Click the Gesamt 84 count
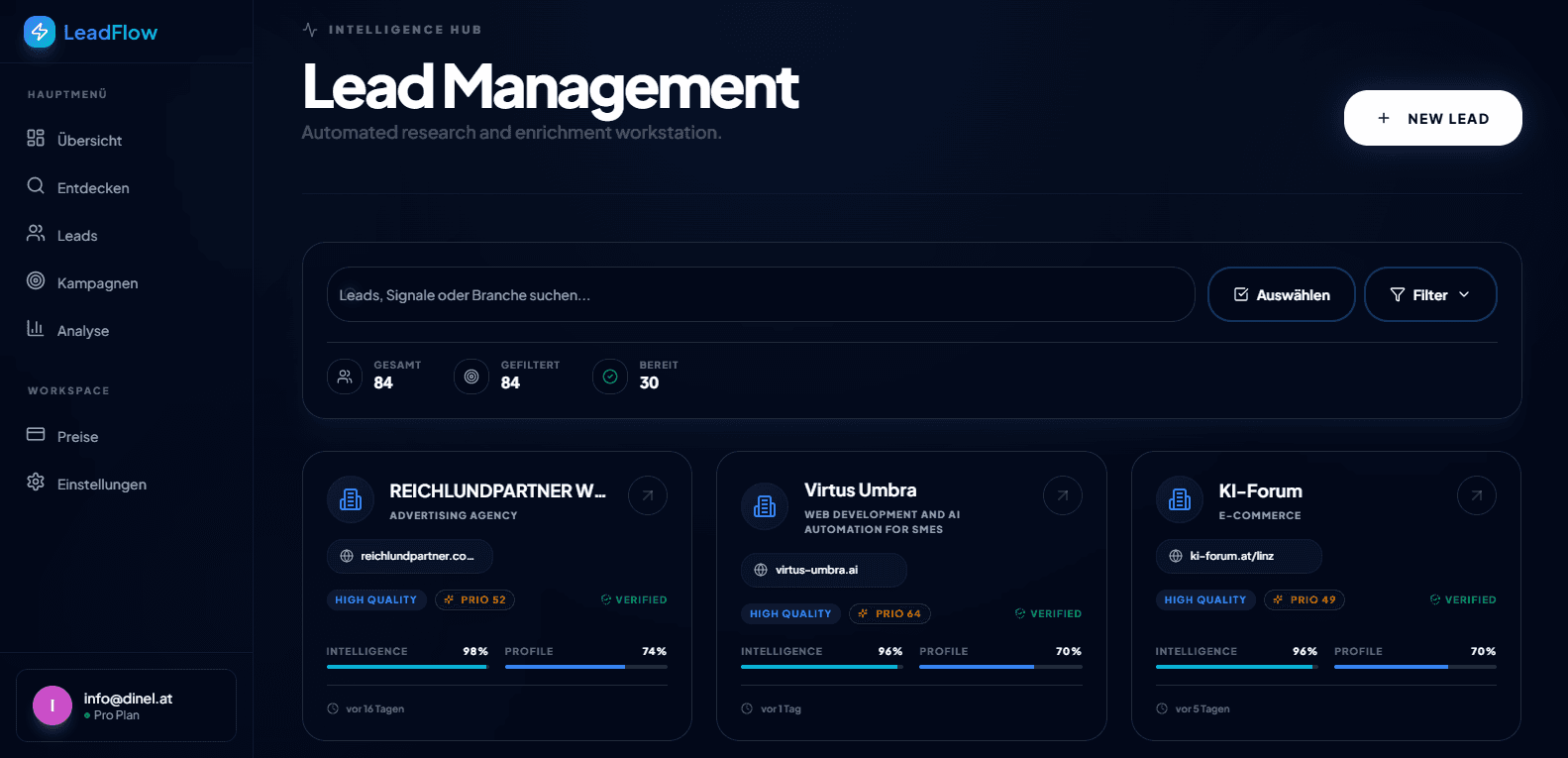Viewport: 1568px width, 758px height. point(383,383)
